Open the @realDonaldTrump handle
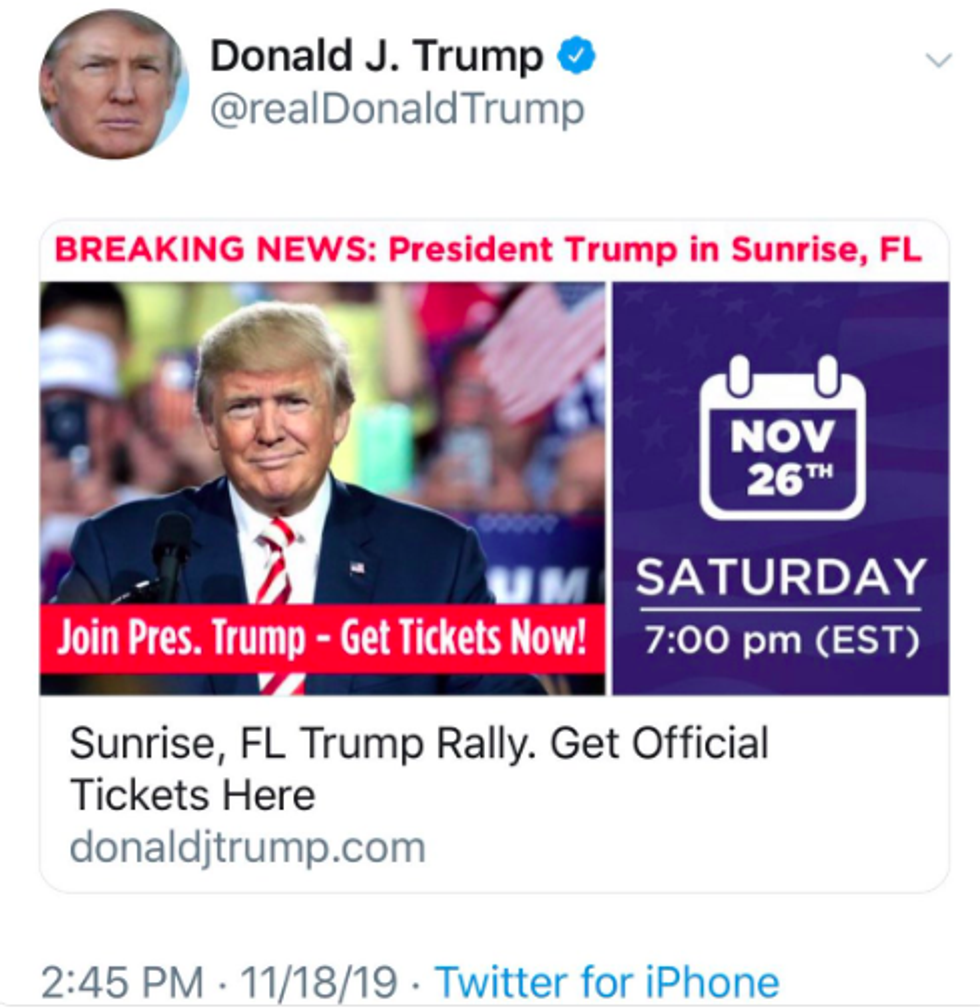The height and width of the screenshot is (1008, 980). 396,111
